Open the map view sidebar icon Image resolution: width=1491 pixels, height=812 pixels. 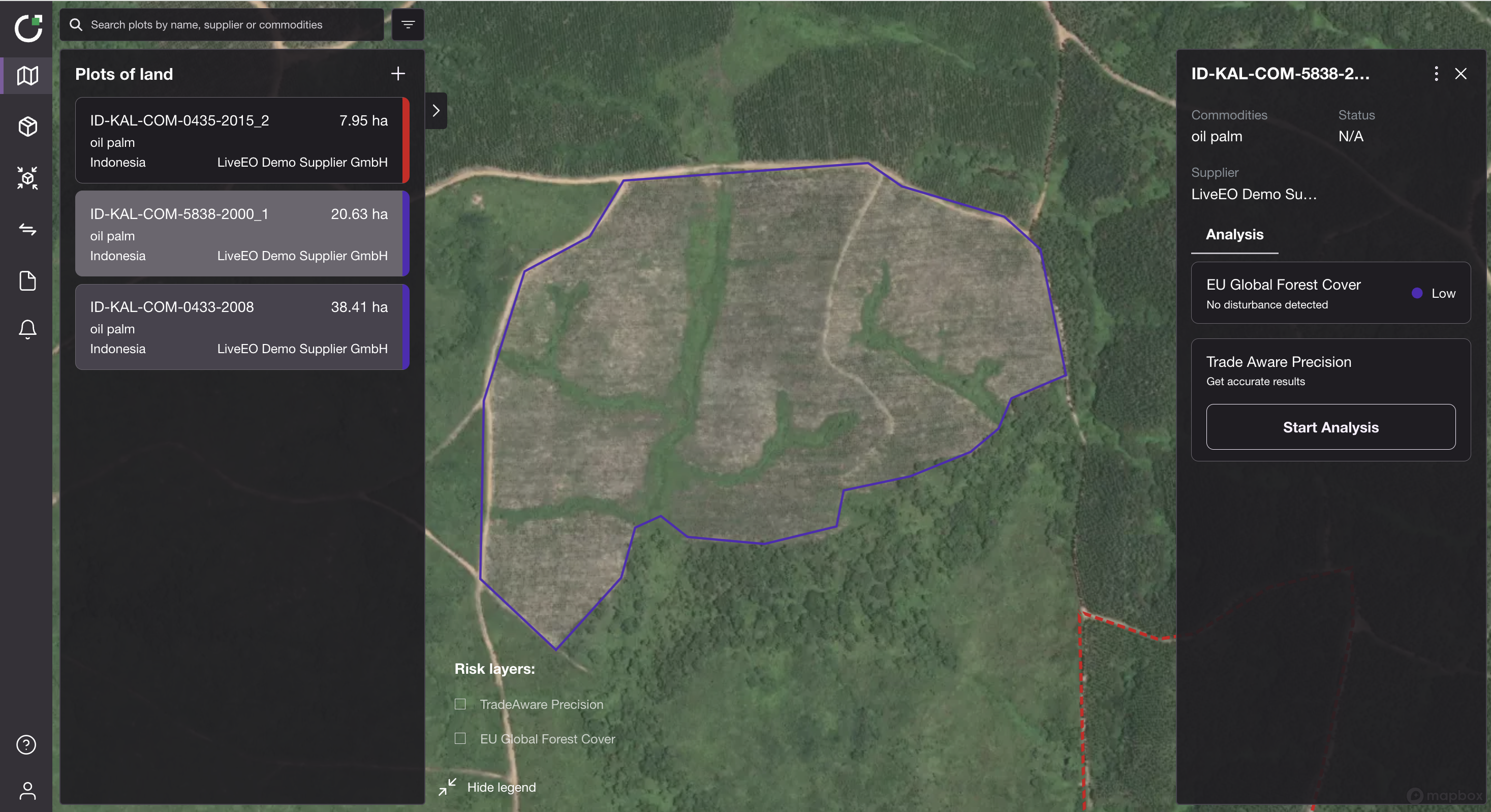point(27,75)
